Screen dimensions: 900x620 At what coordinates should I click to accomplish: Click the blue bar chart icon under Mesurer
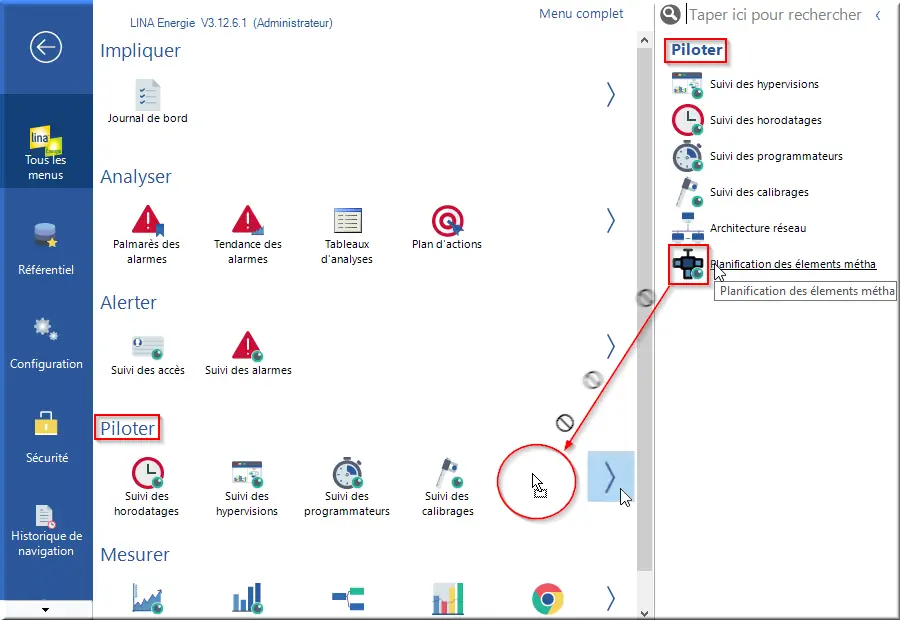pos(247,598)
